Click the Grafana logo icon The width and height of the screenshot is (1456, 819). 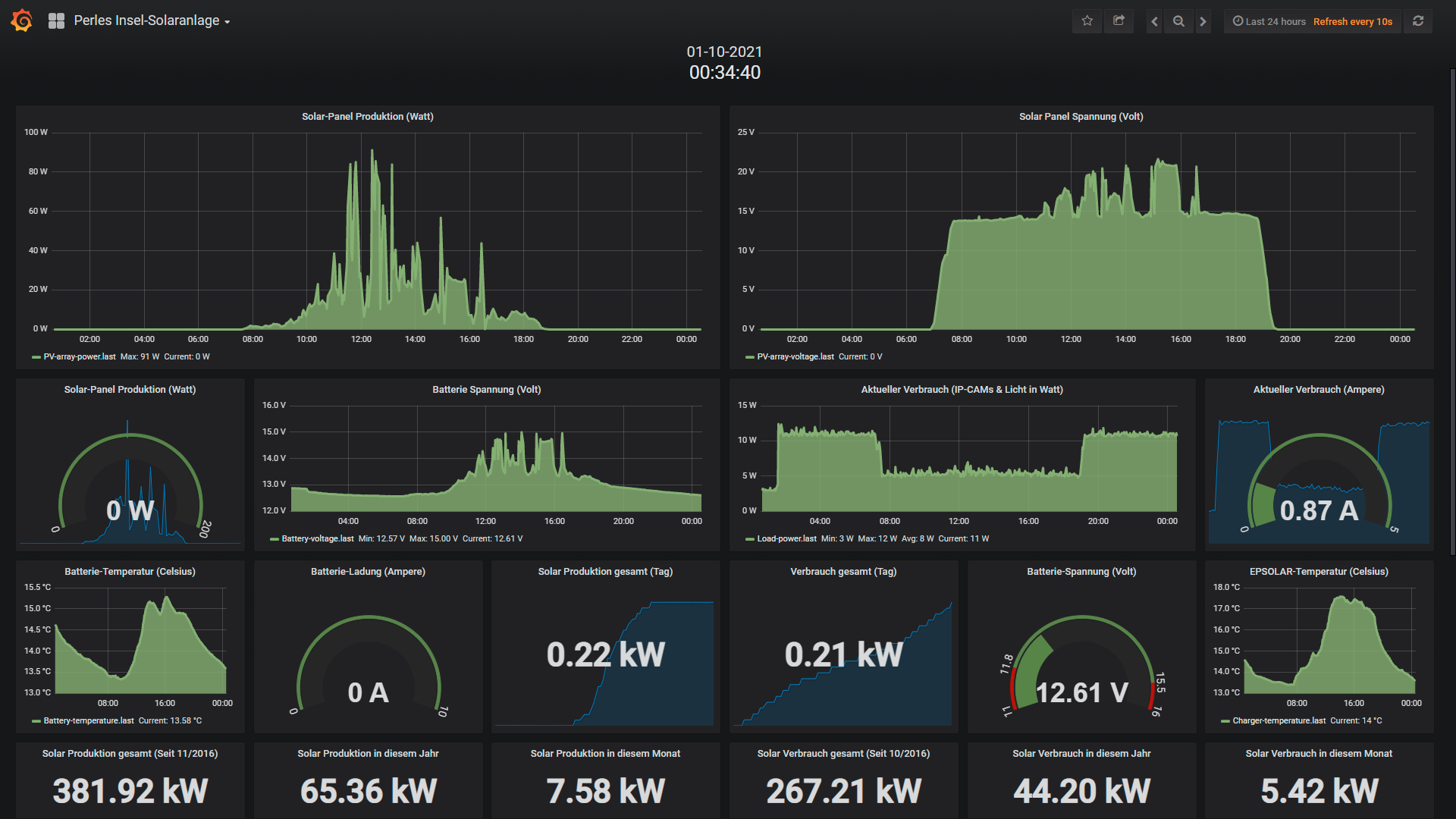[x=22, y=20]
